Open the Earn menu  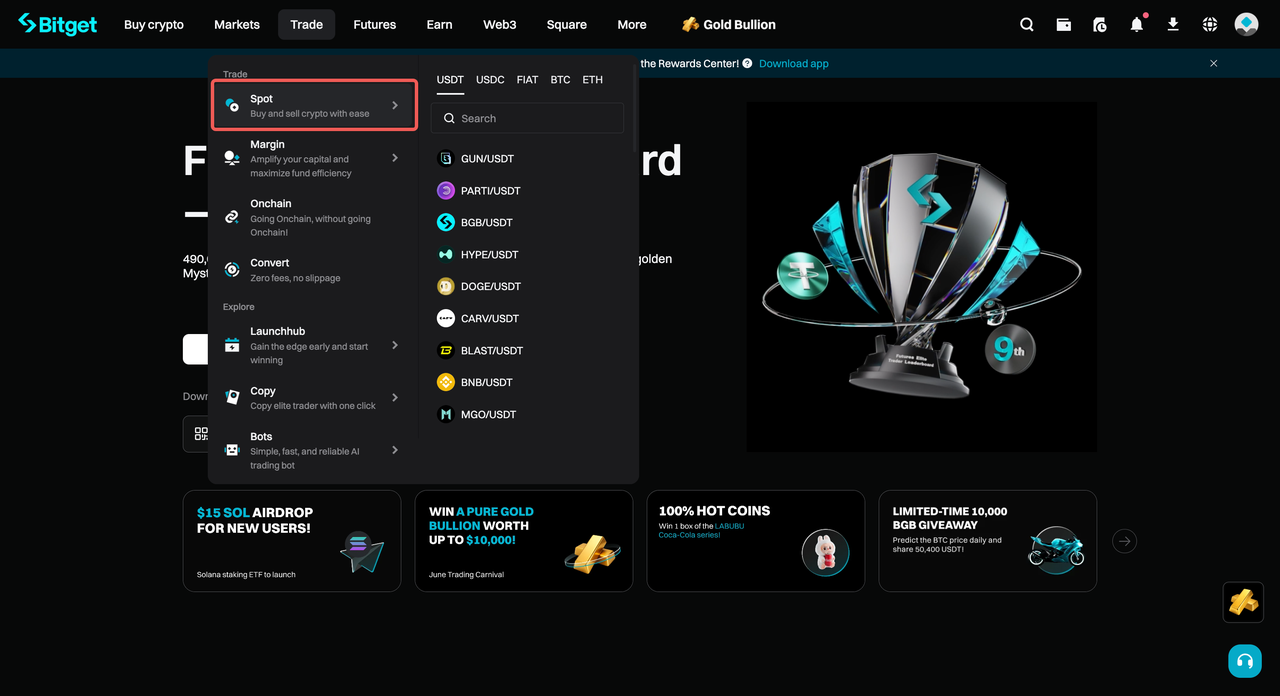(x=440, y=24)
